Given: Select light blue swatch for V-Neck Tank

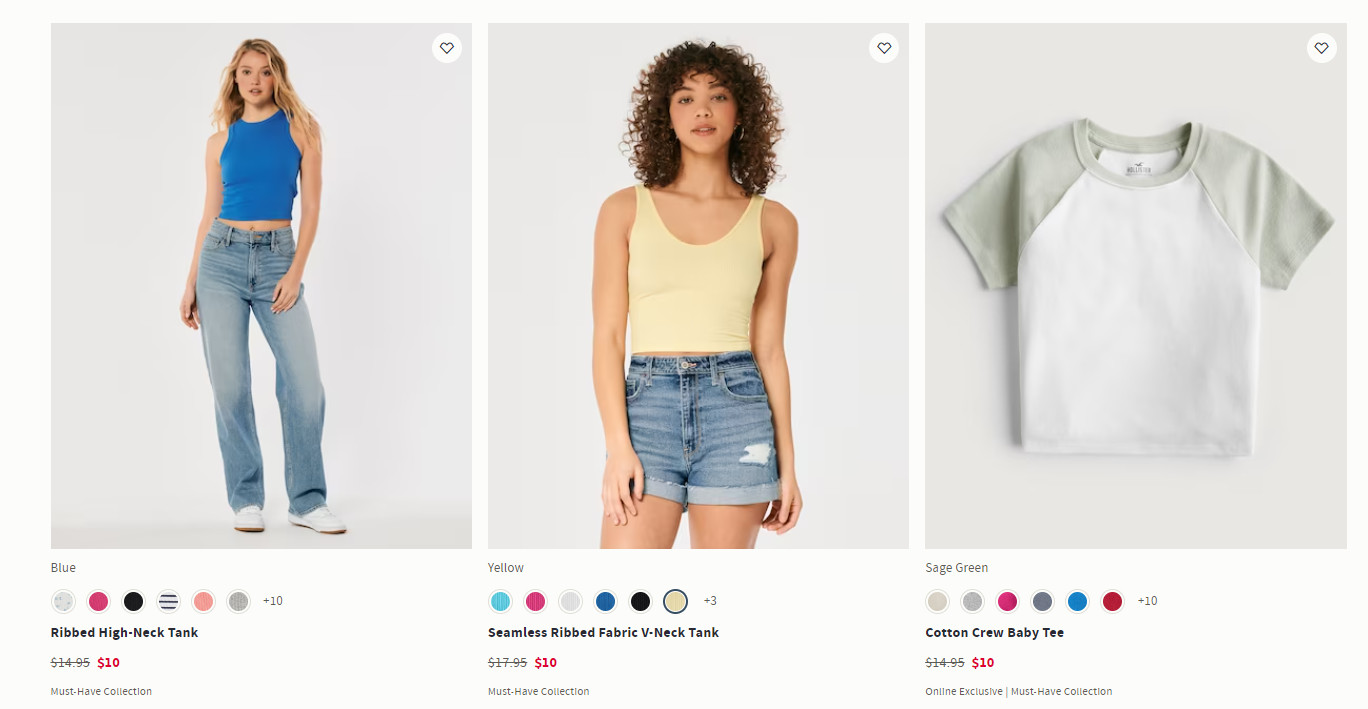Looking at the screenshot, I should 501,601.
